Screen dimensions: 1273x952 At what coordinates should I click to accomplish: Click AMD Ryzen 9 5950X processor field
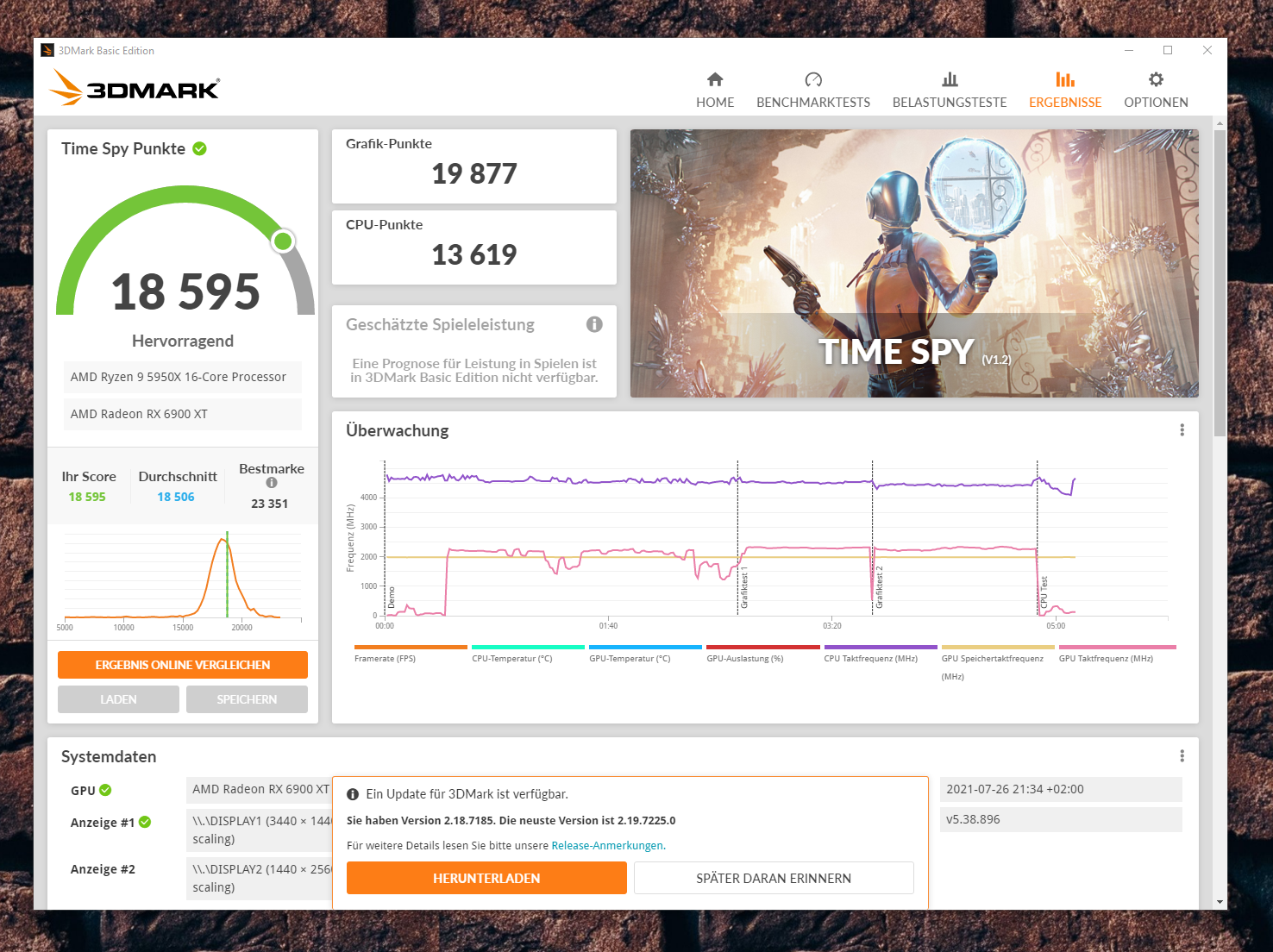pos(183,377)
